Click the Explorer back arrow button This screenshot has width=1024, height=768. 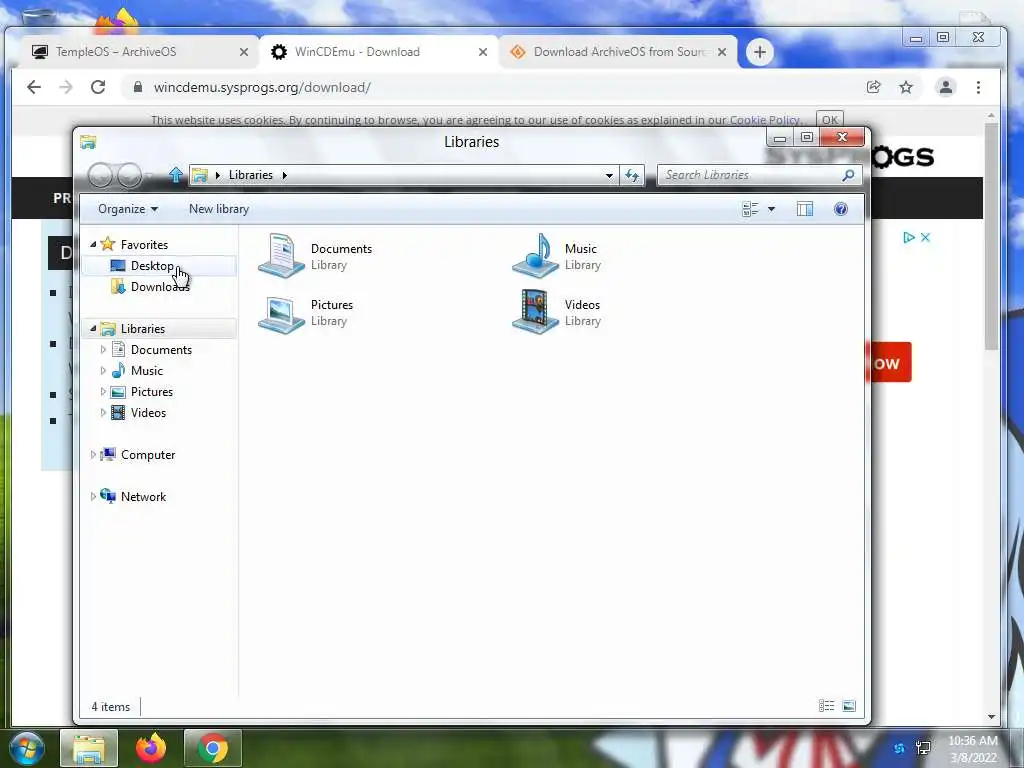click(100, 175)
